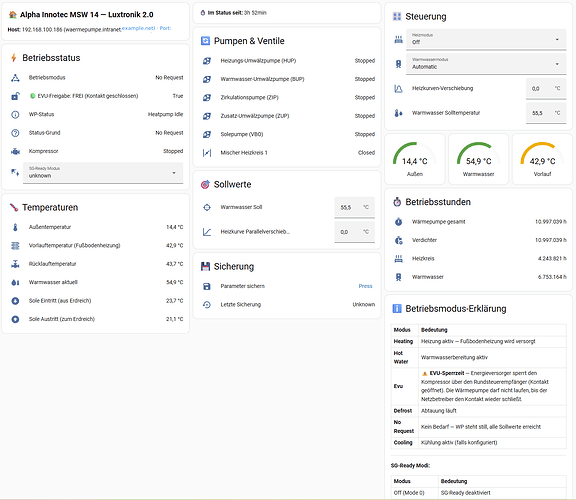The width and height of the screenshot is (576, 500).
Task: Click the Mischer Heizkreis 1 valve icon
Action: pos(207,153)
